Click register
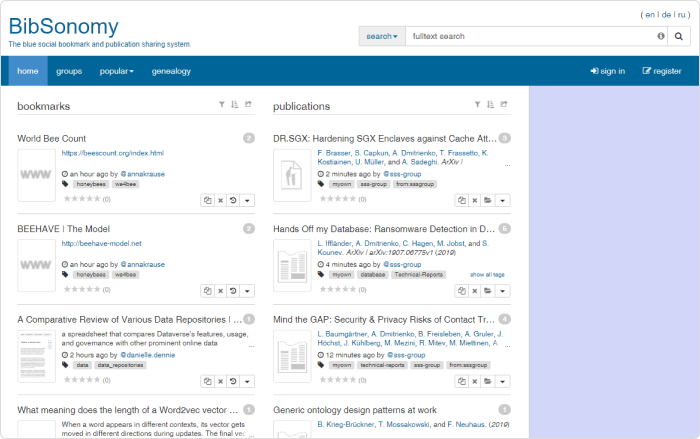The width and height of the screenshot is (700, 439). point(662,71)
